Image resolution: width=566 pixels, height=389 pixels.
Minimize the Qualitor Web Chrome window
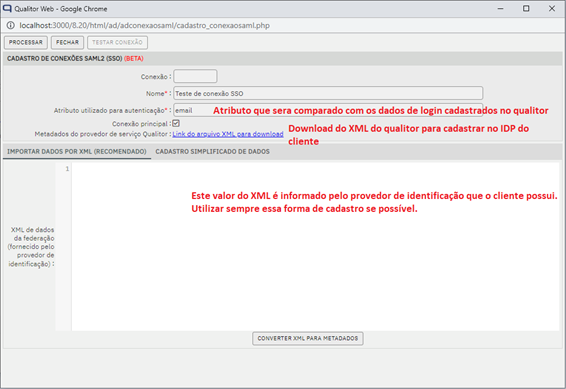[500, 8]
